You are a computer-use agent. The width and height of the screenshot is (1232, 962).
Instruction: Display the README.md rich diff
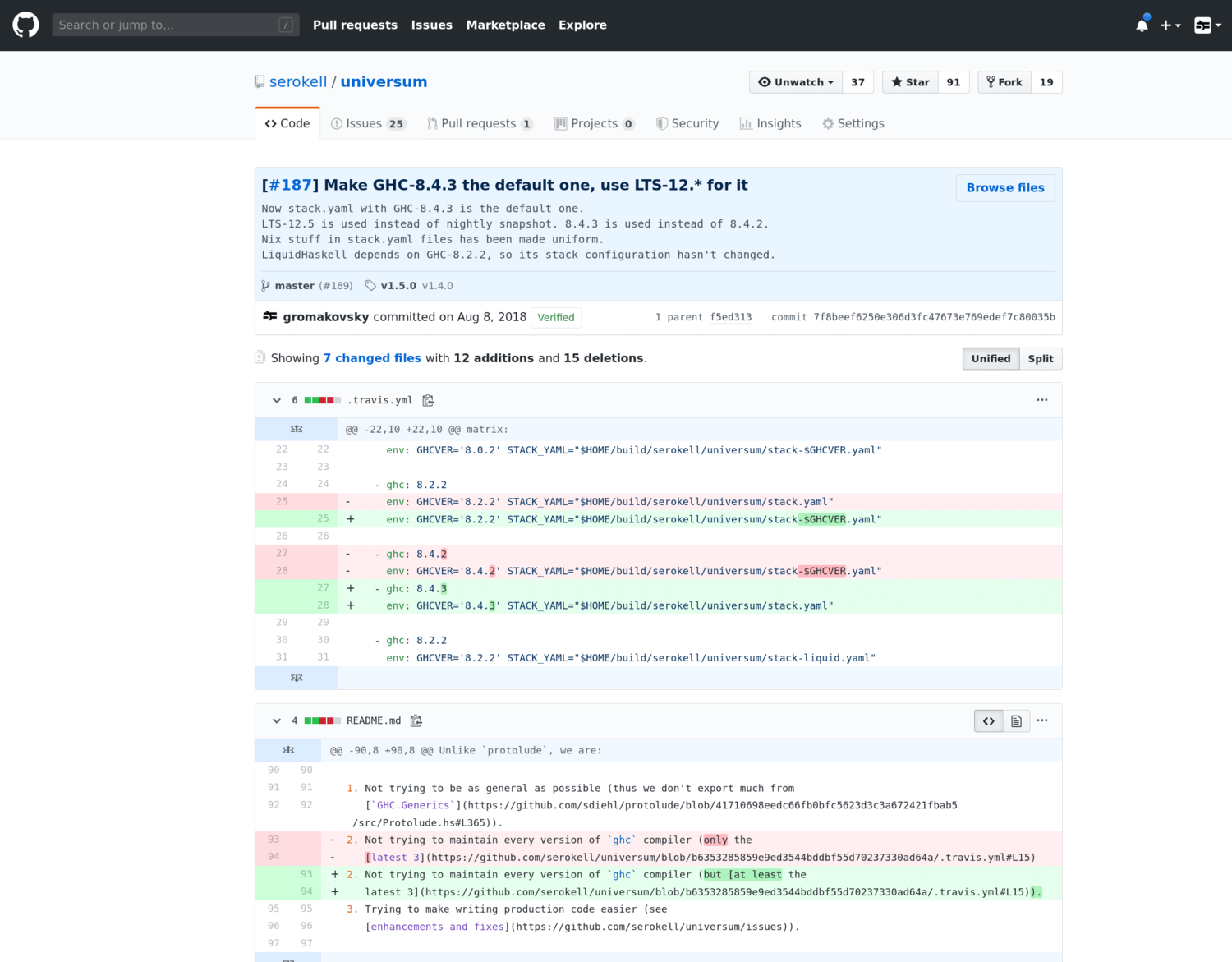click(x=1016, y=721)
